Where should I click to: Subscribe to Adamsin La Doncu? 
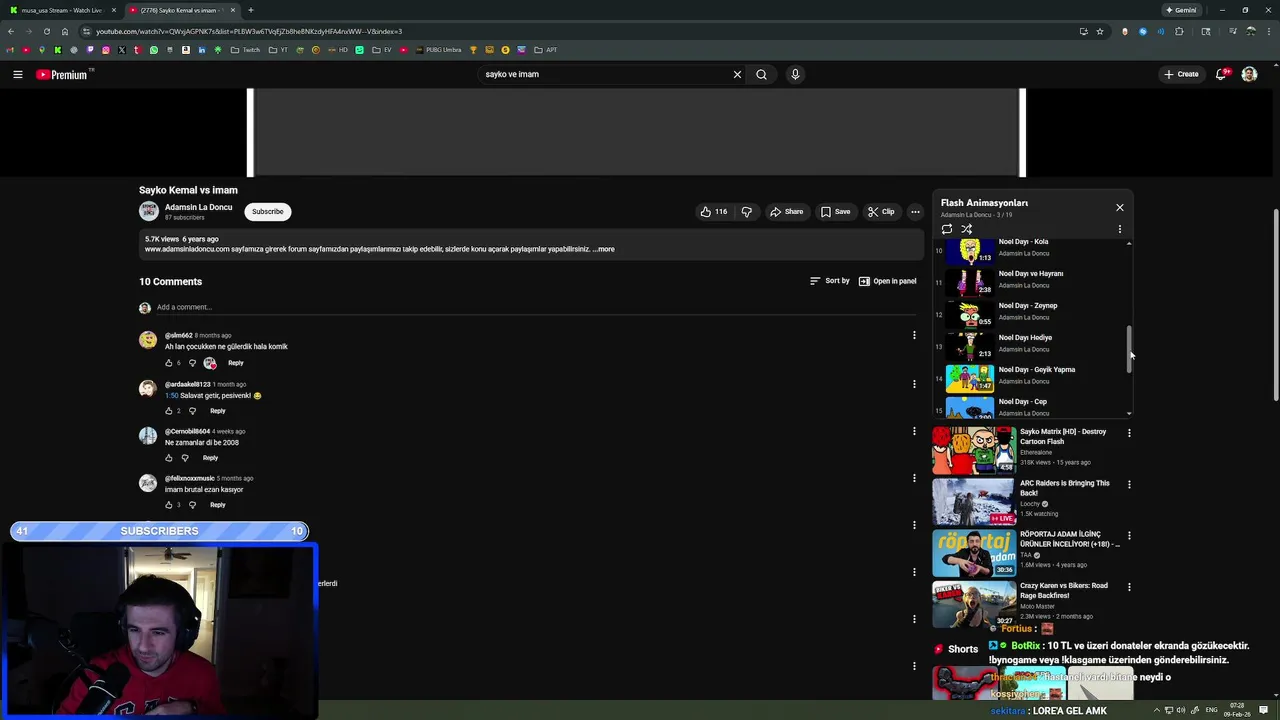[267, 212]
